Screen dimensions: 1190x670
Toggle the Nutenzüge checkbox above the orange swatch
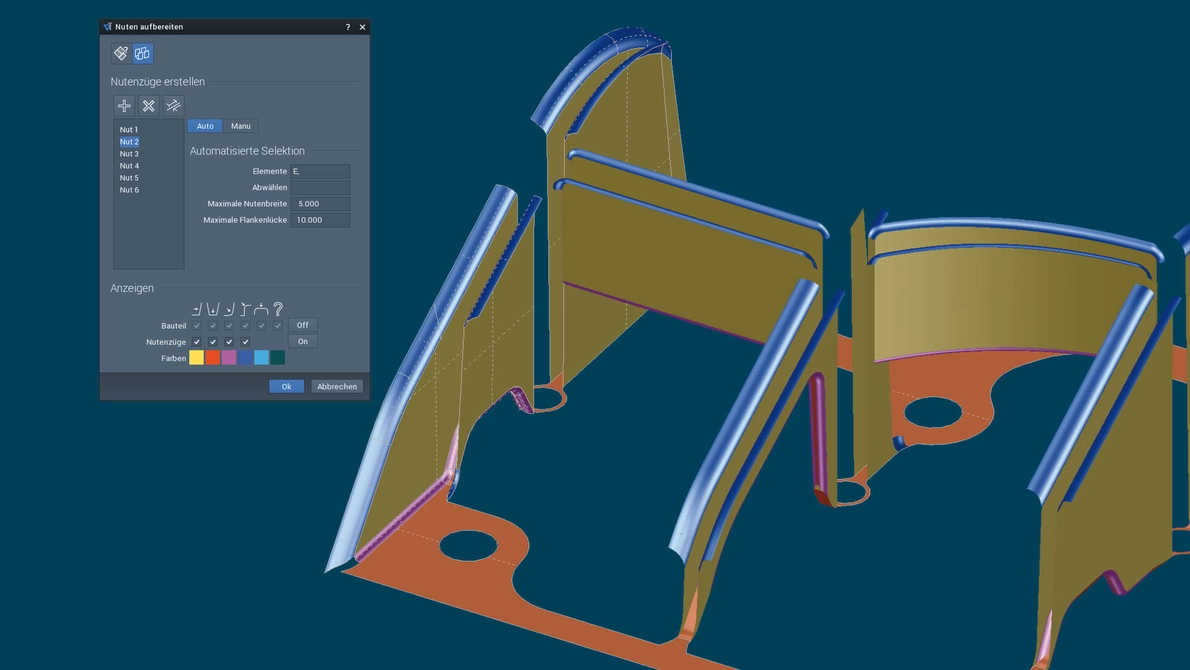point(212,342)
